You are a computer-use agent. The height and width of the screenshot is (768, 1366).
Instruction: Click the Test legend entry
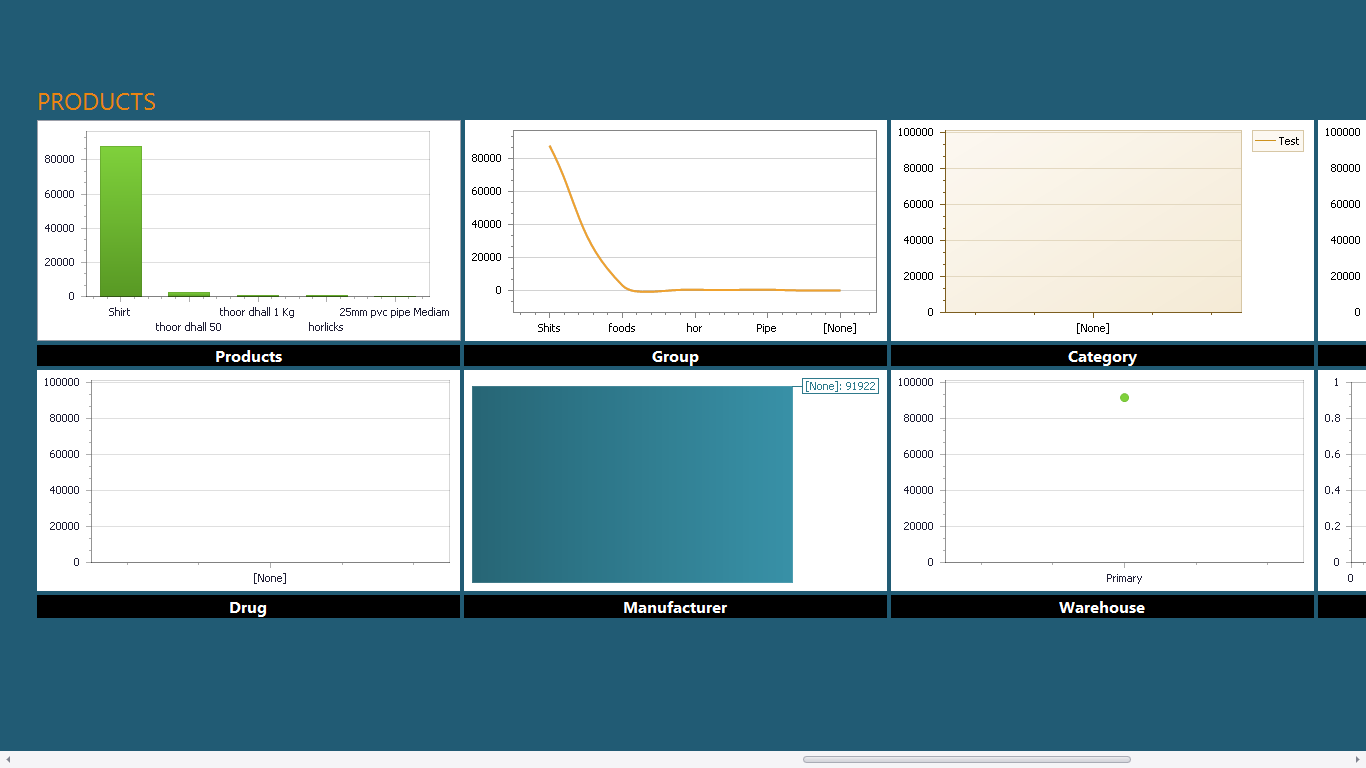(1277, 141)
